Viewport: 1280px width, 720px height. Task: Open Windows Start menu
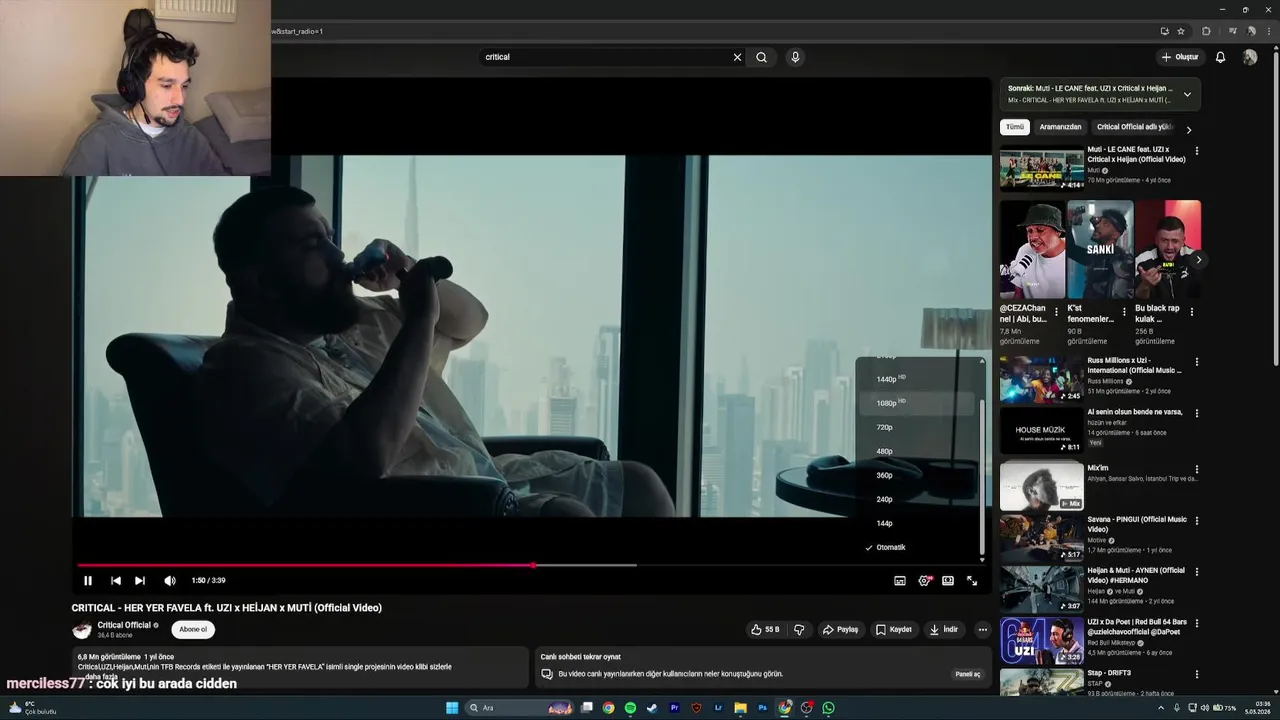[452, 708]
